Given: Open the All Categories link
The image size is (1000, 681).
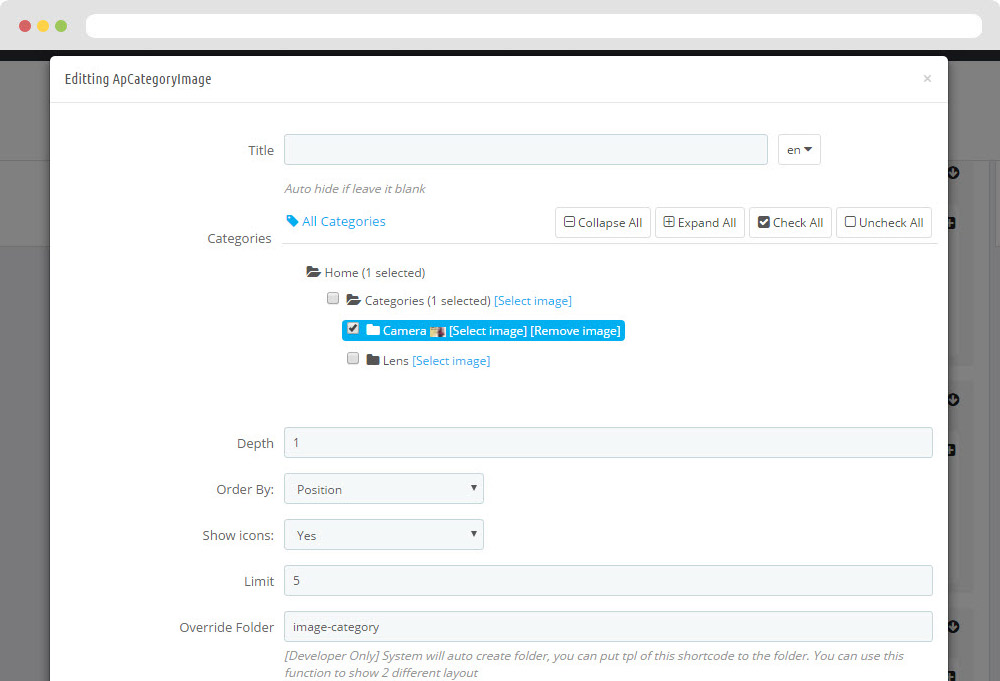Looking at the screenshot, I should pyautogui.click(x=344, y=221).
